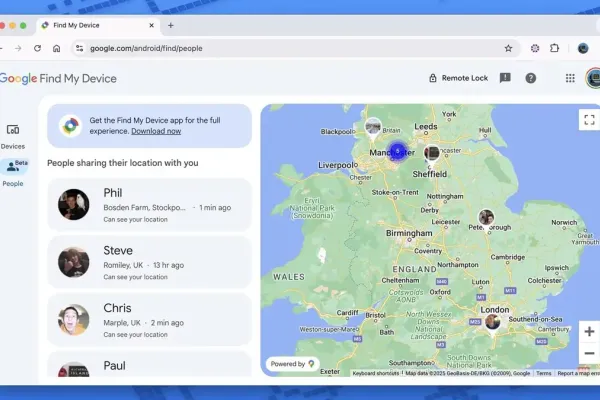Click the Birmingham label on the map
The width and height of the screenshot is (600, 400).
click(x=409, y=233)
